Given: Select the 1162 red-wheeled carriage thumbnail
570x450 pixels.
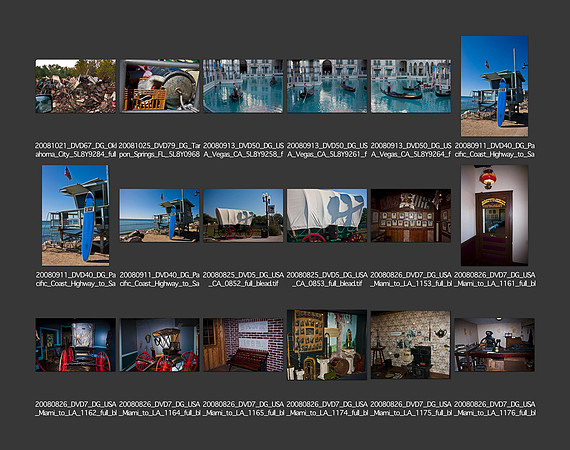Looking at the screenshot, I should pos(76,345).
